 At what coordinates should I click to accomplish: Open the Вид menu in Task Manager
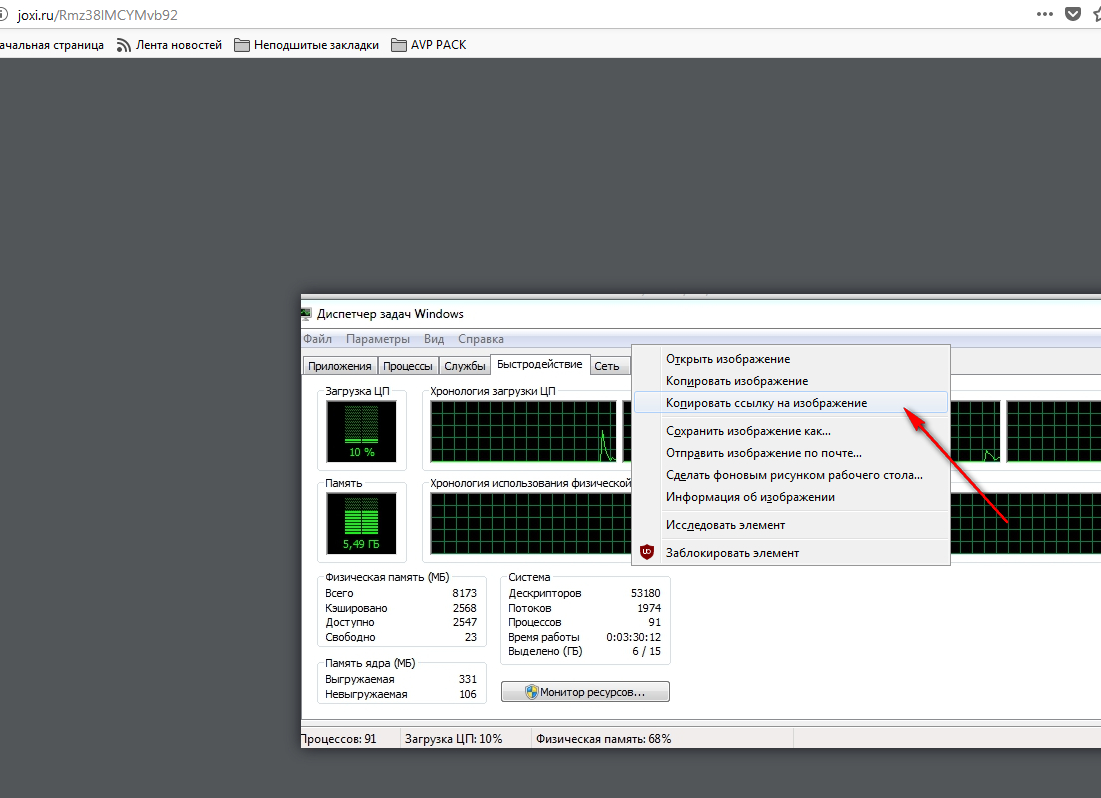(434, 339)
